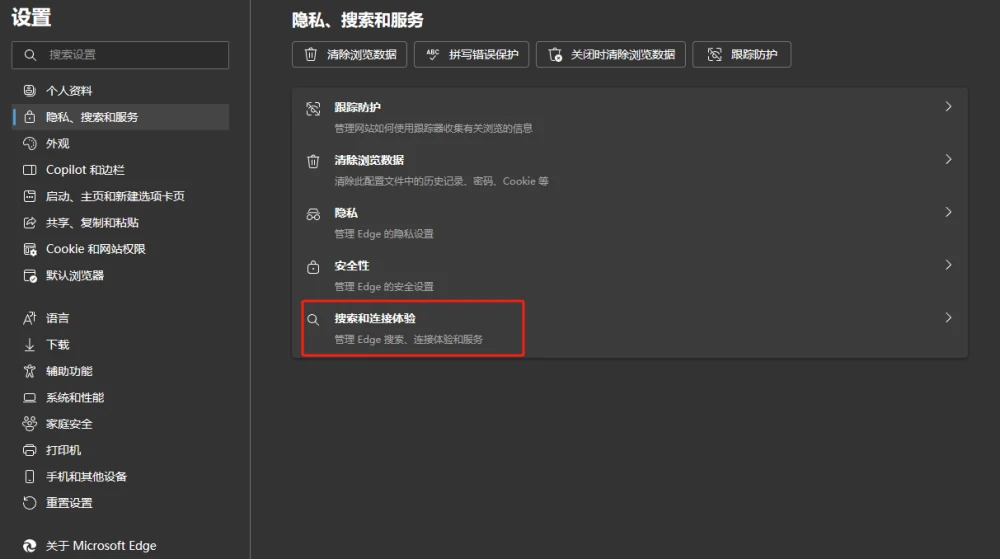Expand the 安全性 row chevron arrow

948,265
